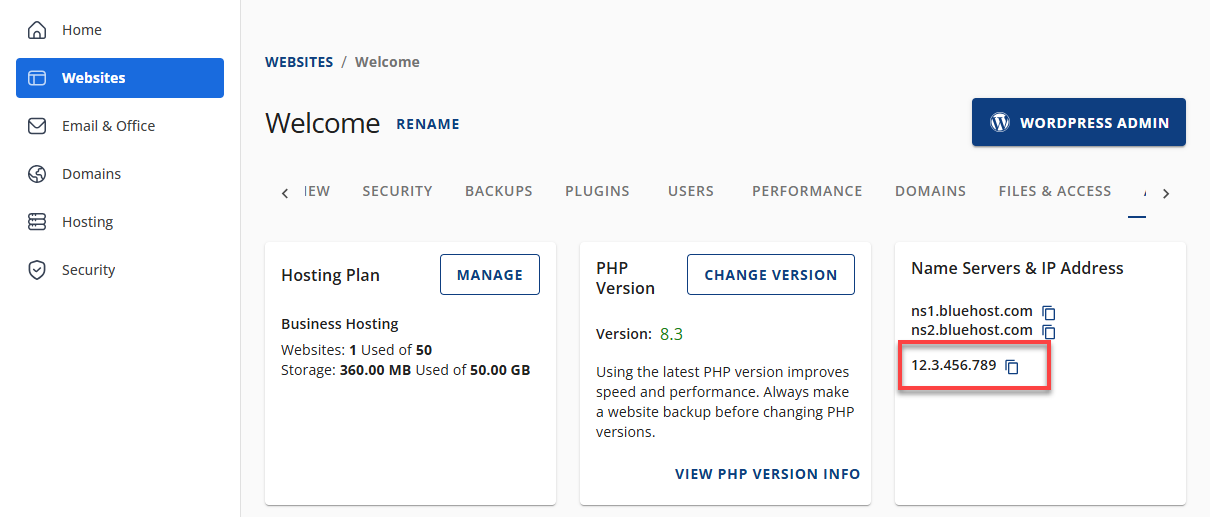
Task: Click the Domains globe icon in sidebar
Action: [37, 174]
